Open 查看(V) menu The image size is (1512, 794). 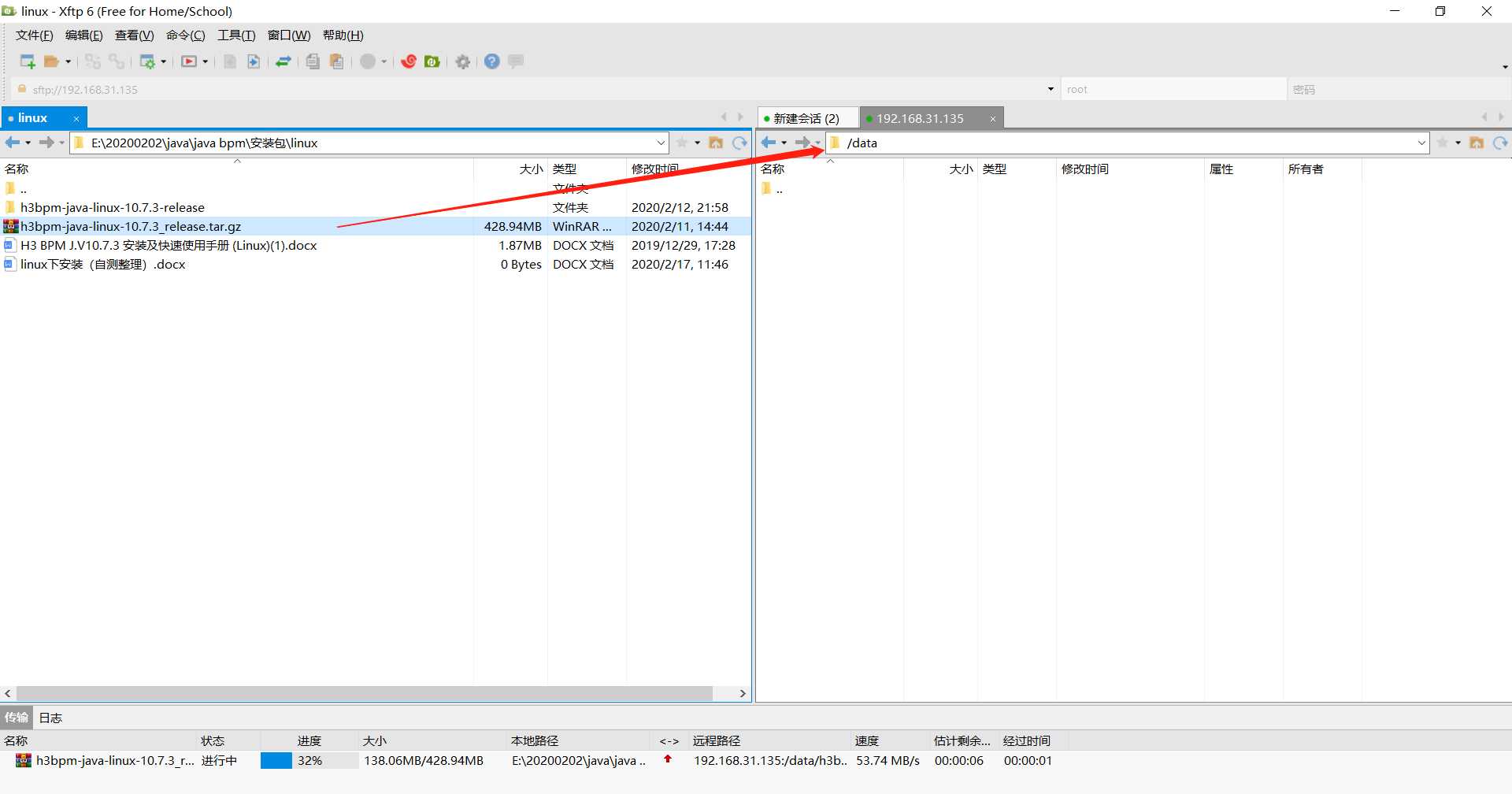[x=135, y=35]
